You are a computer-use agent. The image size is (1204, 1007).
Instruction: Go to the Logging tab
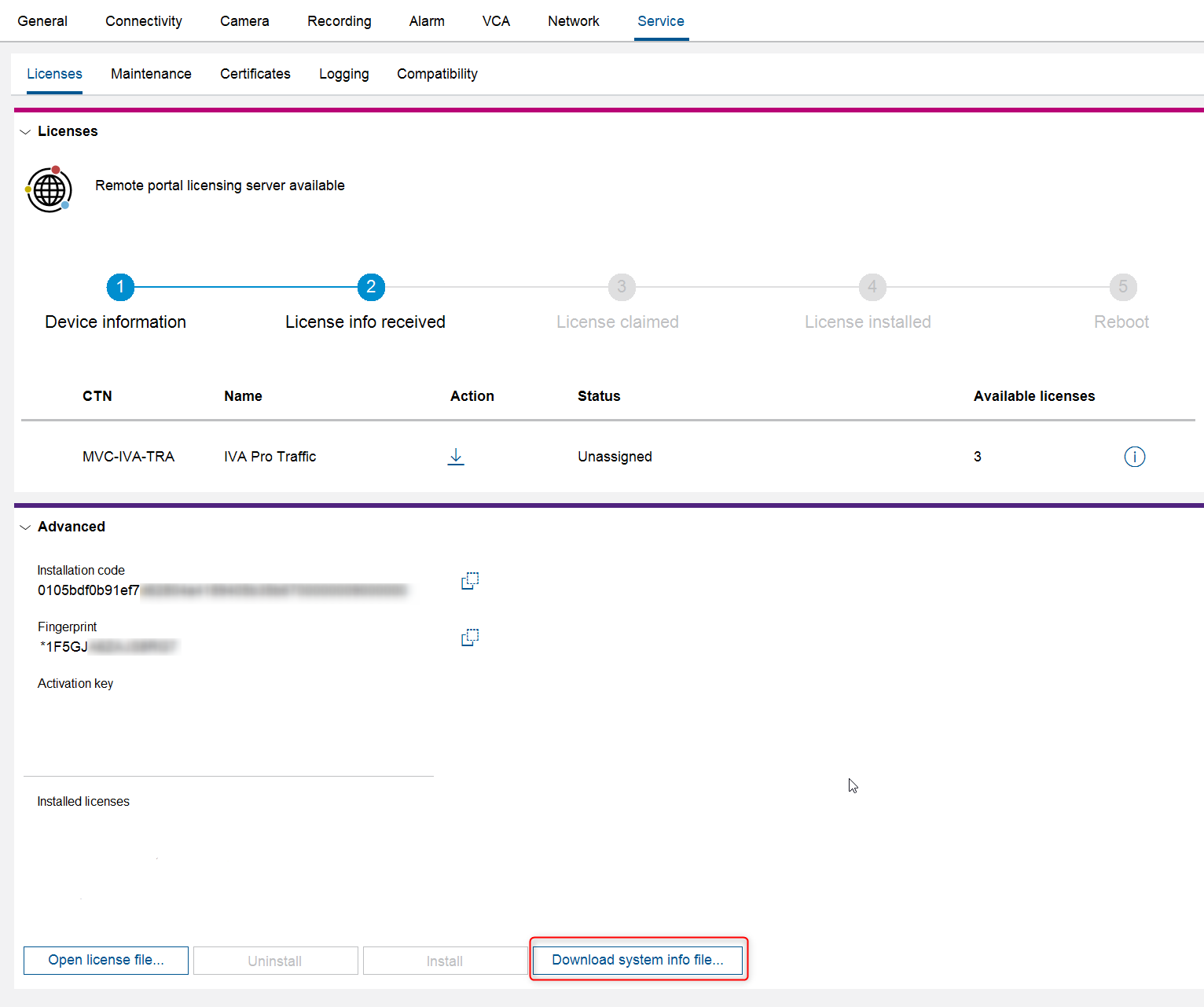tap(343, 74)
